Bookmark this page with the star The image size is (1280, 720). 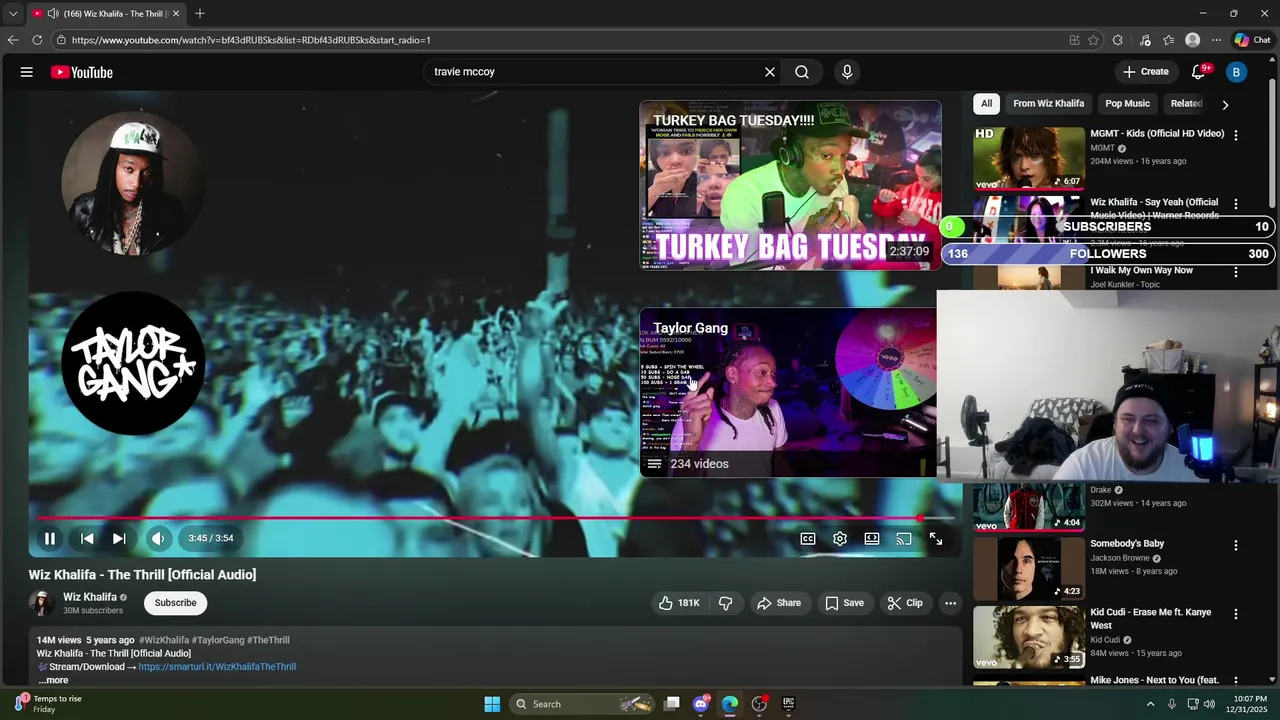tap(1093, 40)
